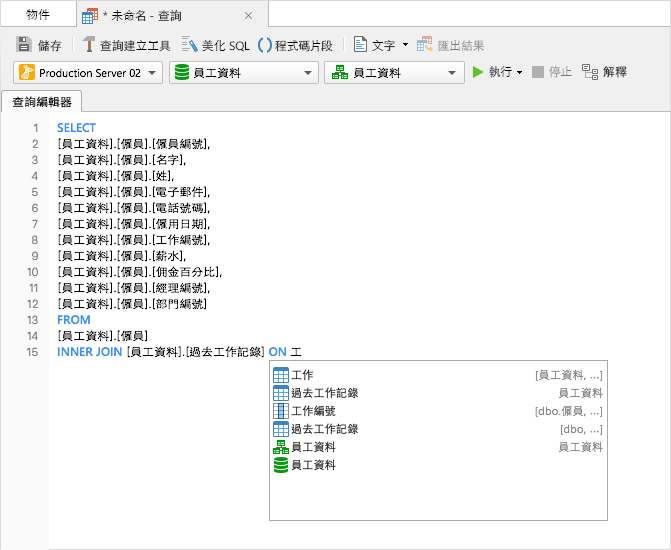Click the 文字 document icon

360,45
